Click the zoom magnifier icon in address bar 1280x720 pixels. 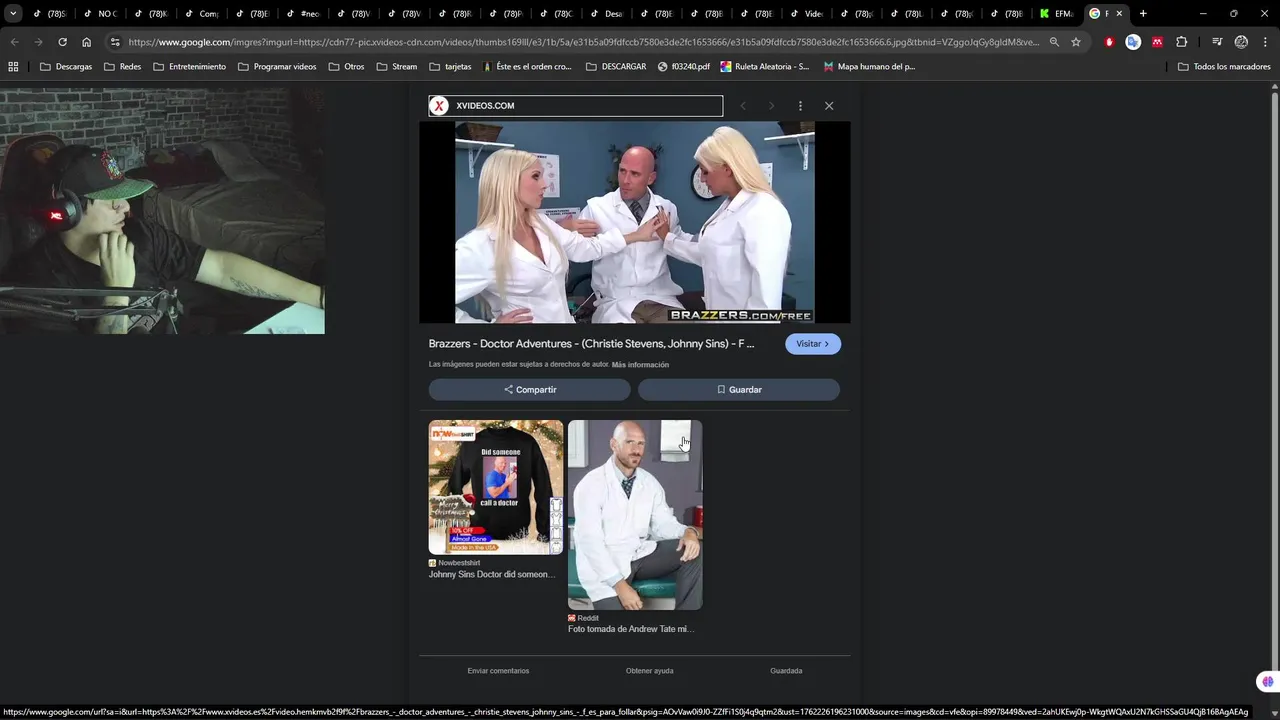pyautogui.click(x=1053, y=42)
